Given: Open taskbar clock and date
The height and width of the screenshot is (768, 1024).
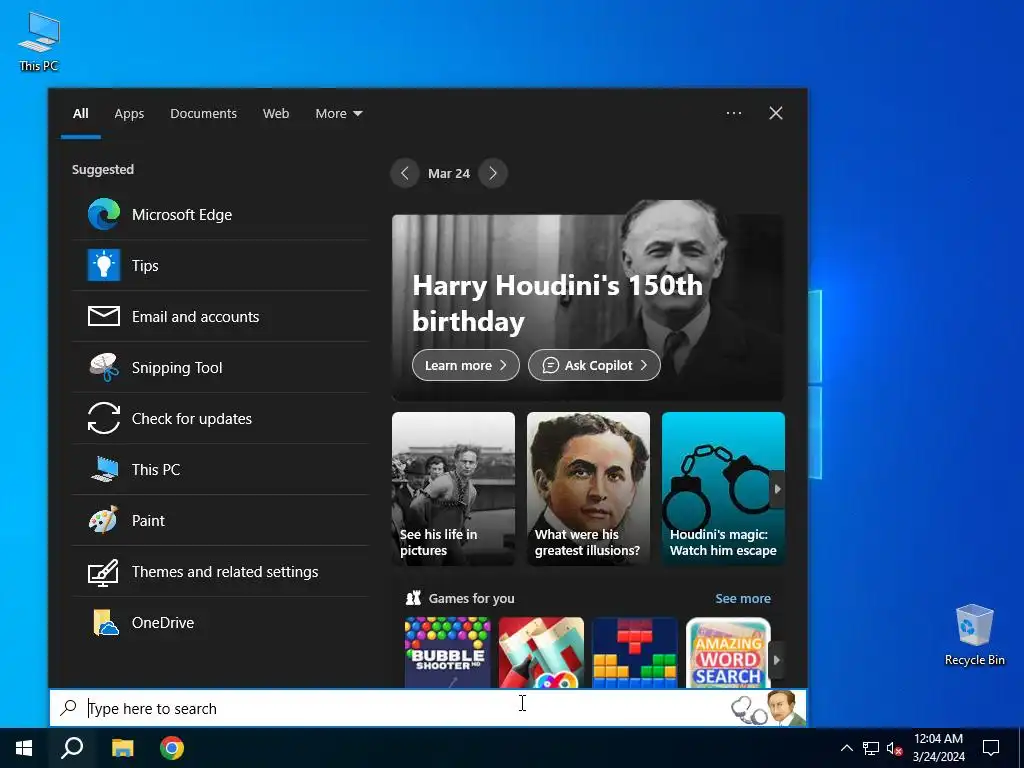Looking at the screenshot, I should pyautogui.click(x=938, y=748).
